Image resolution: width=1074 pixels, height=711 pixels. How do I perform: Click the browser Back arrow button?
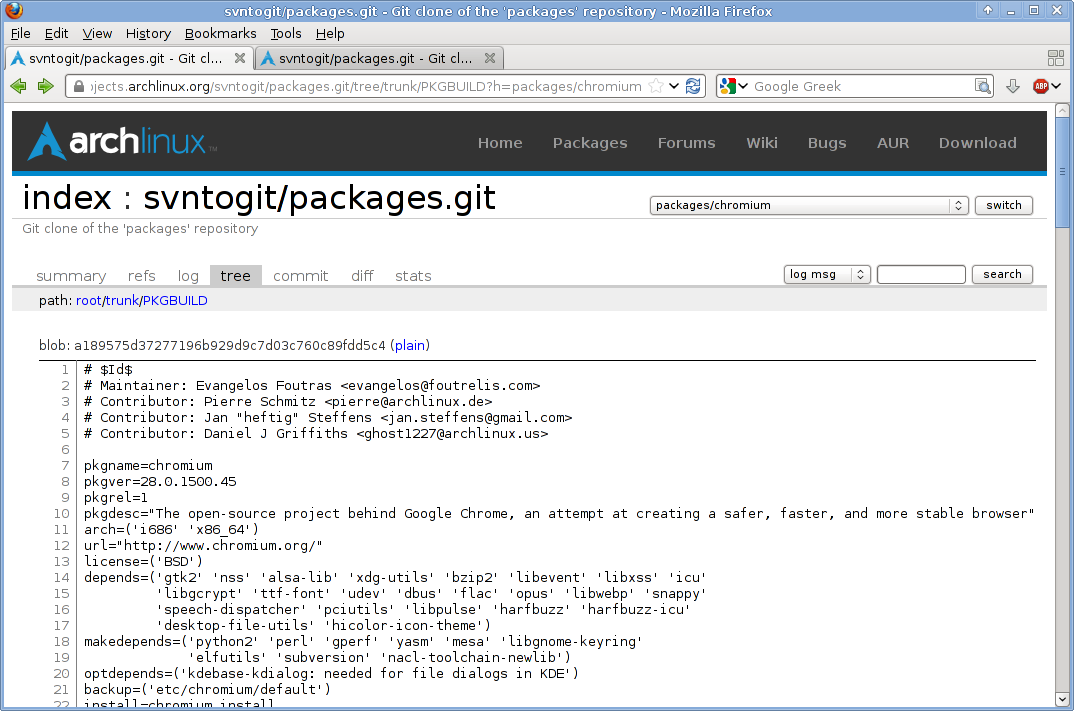(x=18, y=87)
